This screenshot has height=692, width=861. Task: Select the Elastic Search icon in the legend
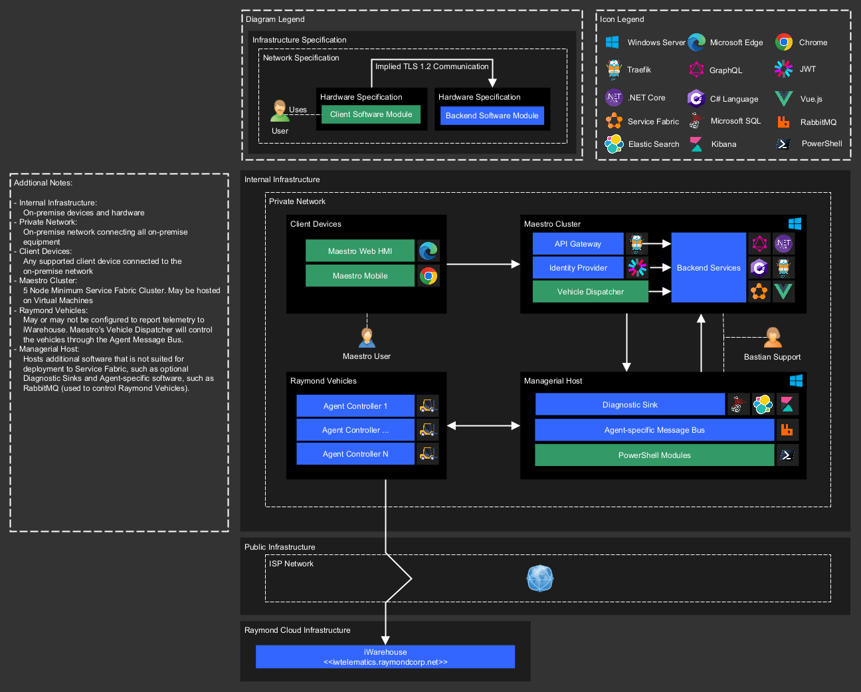(613, 144)
